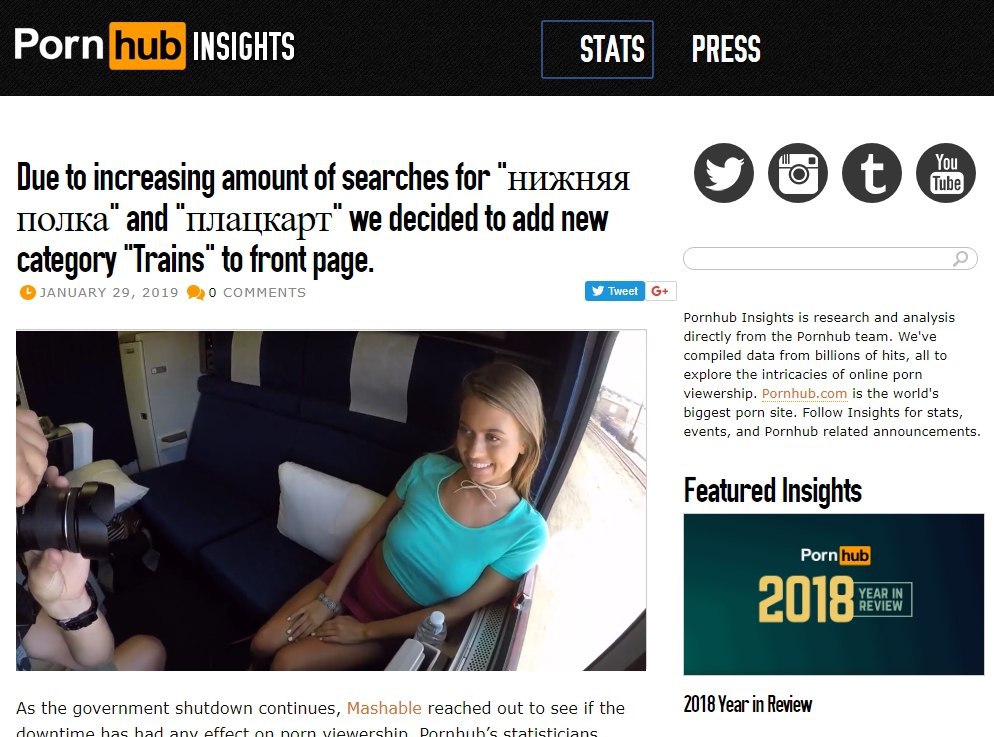This screenshot has height=737, width=994.
Task: Click the orange clock date icon
Action: 27,292
